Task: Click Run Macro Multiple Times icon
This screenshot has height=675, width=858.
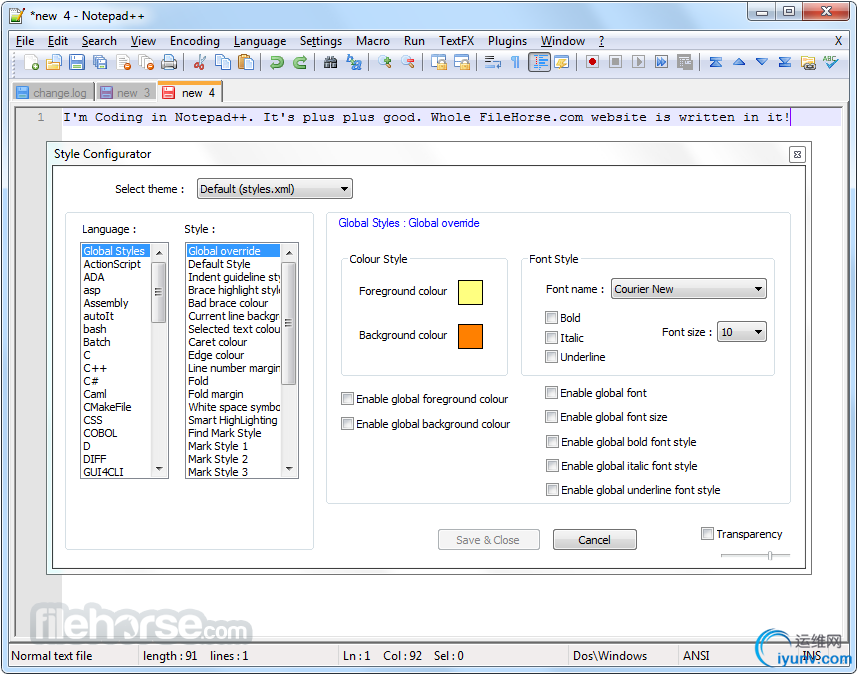Action: [661, 62]
